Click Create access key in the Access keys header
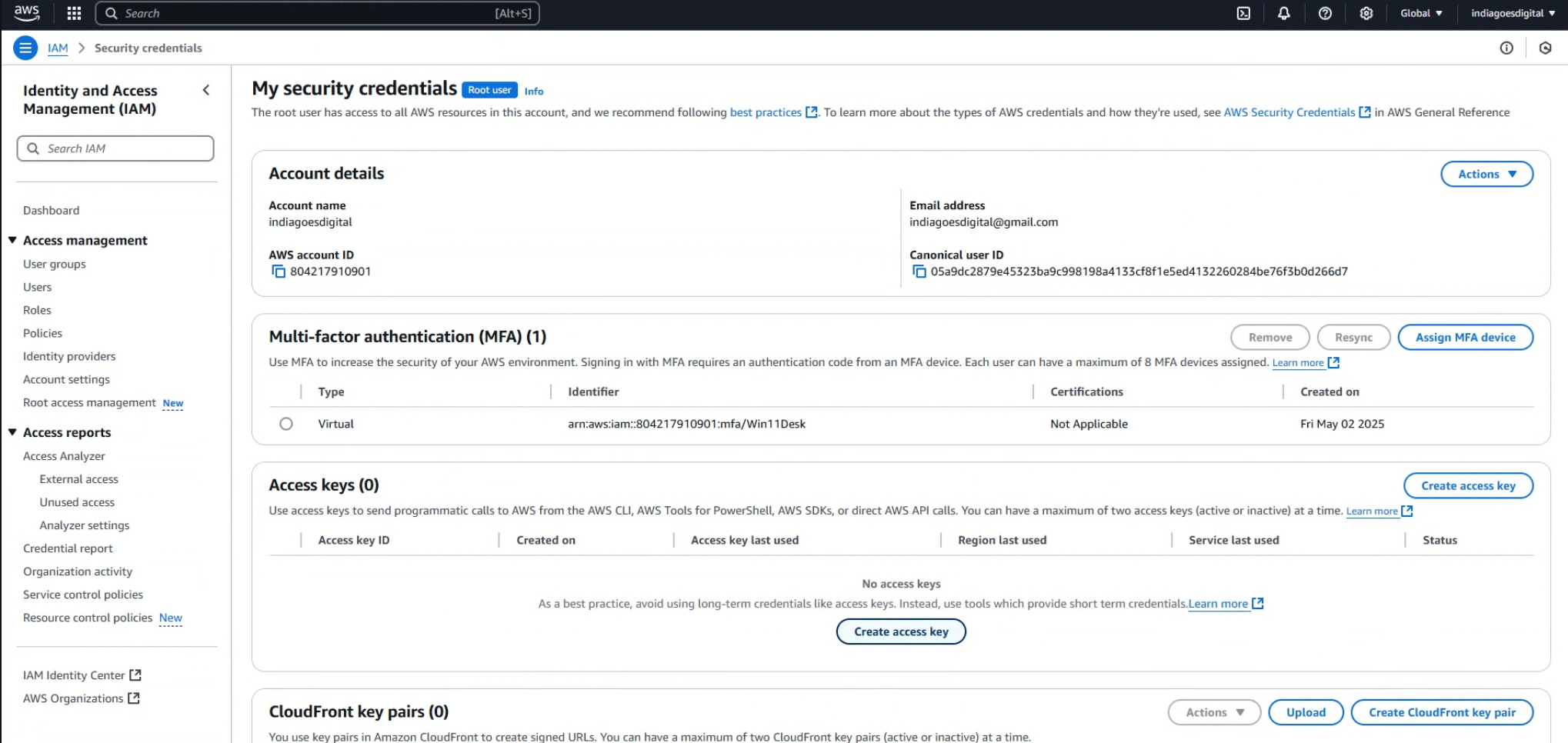This screenshot has width=1568, height=743. coord(1468,485)
